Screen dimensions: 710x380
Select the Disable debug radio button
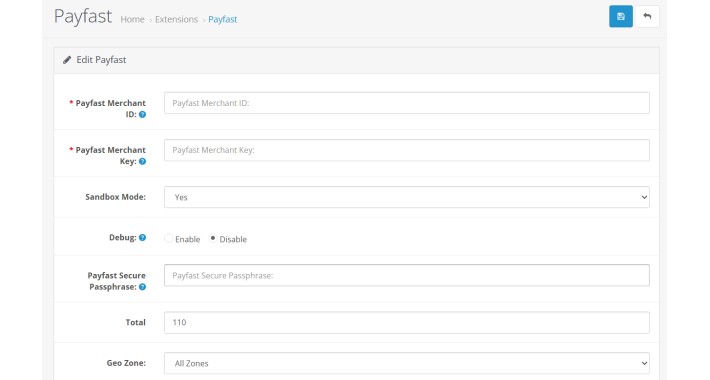pyautogui.click(x=212, y=238)
